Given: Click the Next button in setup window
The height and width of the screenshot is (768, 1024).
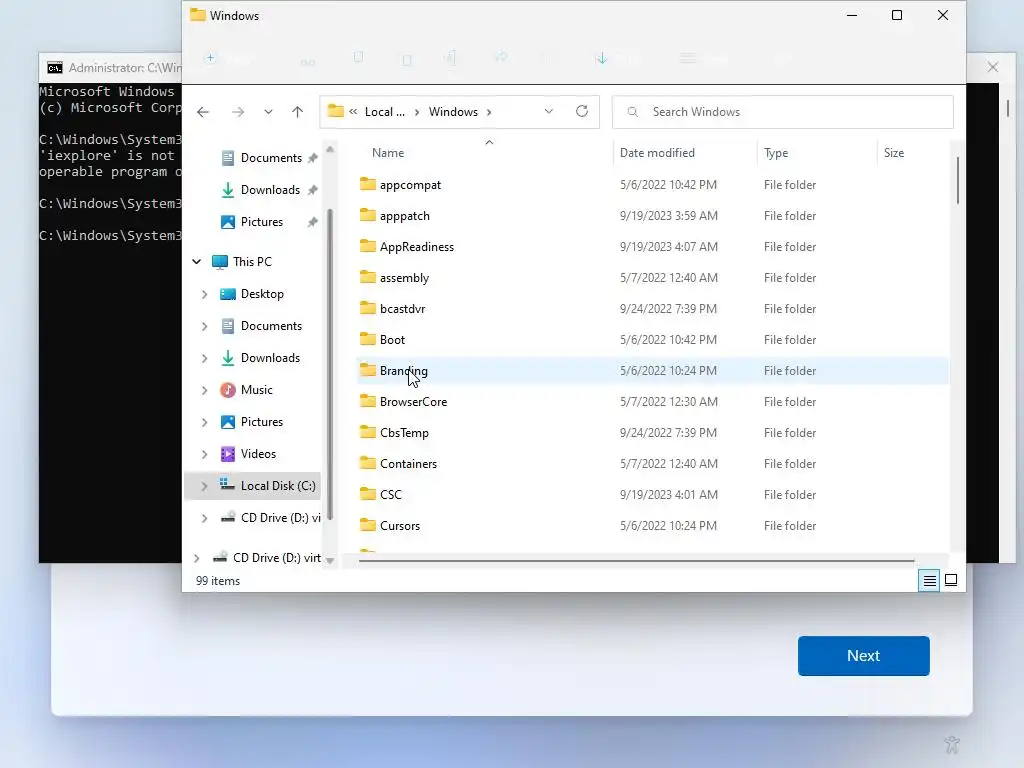Looking at the screenshot, I should click(863, 656).
